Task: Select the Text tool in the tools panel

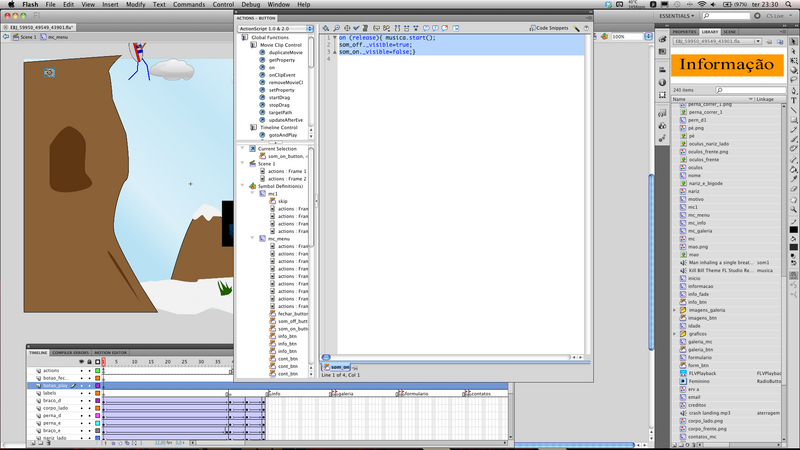Action: pyautogui.click(x=794, y=100)
